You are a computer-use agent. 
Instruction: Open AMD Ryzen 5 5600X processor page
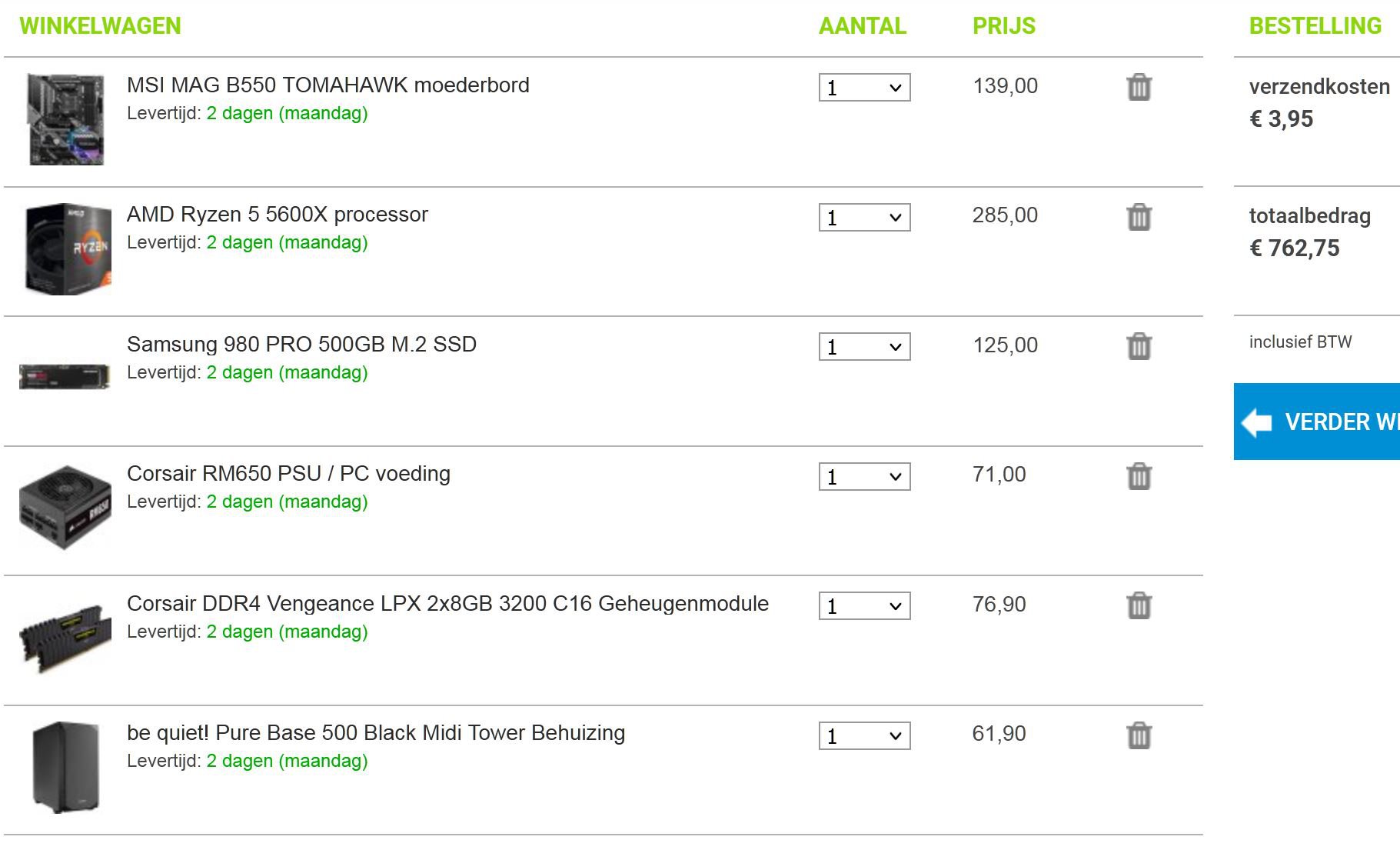pyautogui.click(x=277, y=215)
